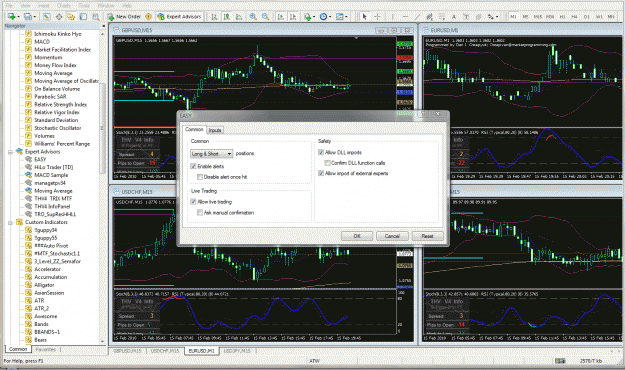Select the Trendline drawing tool

click(417, 16)
